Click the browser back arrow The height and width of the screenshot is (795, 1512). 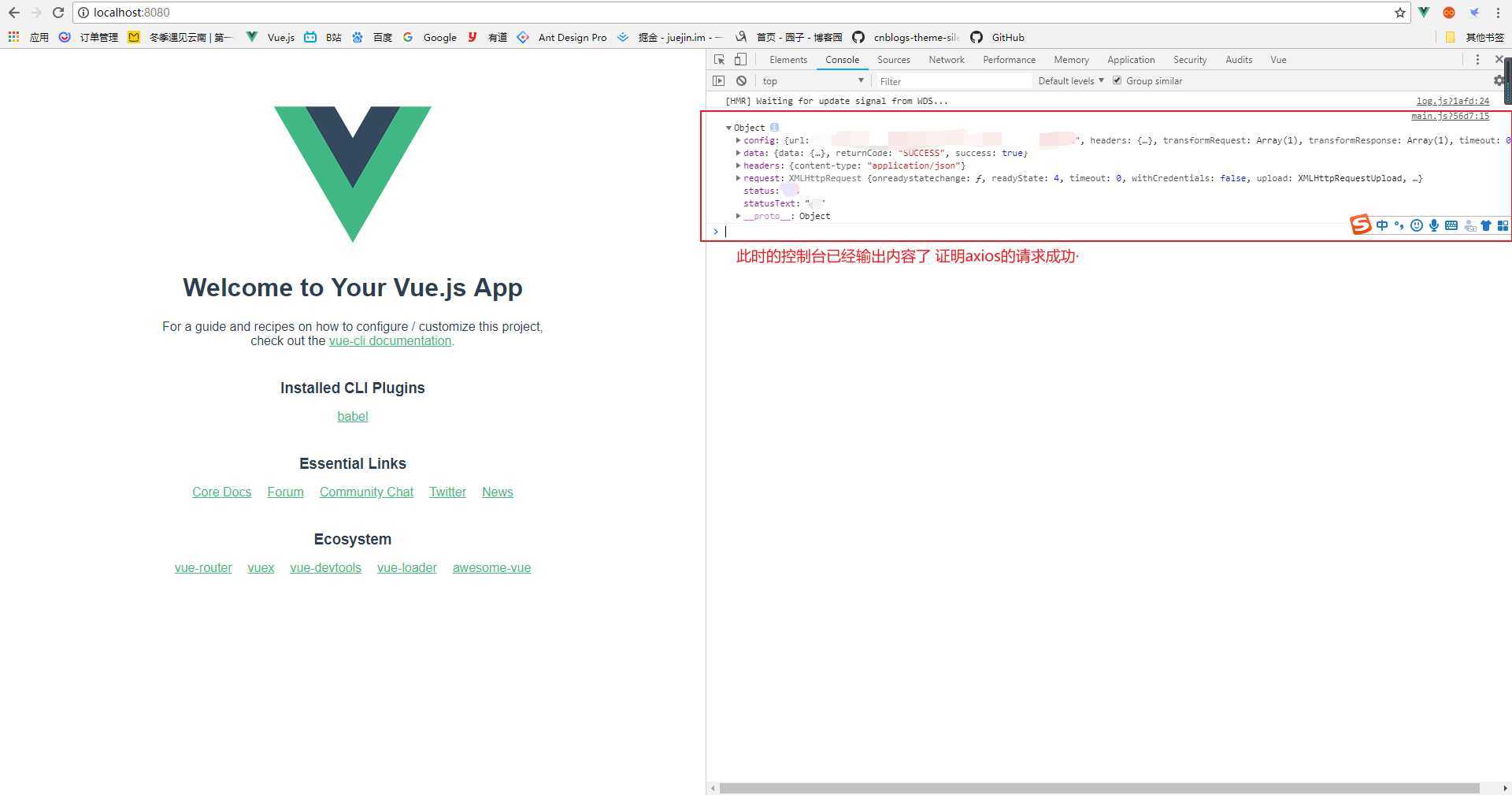pos(13,13)
